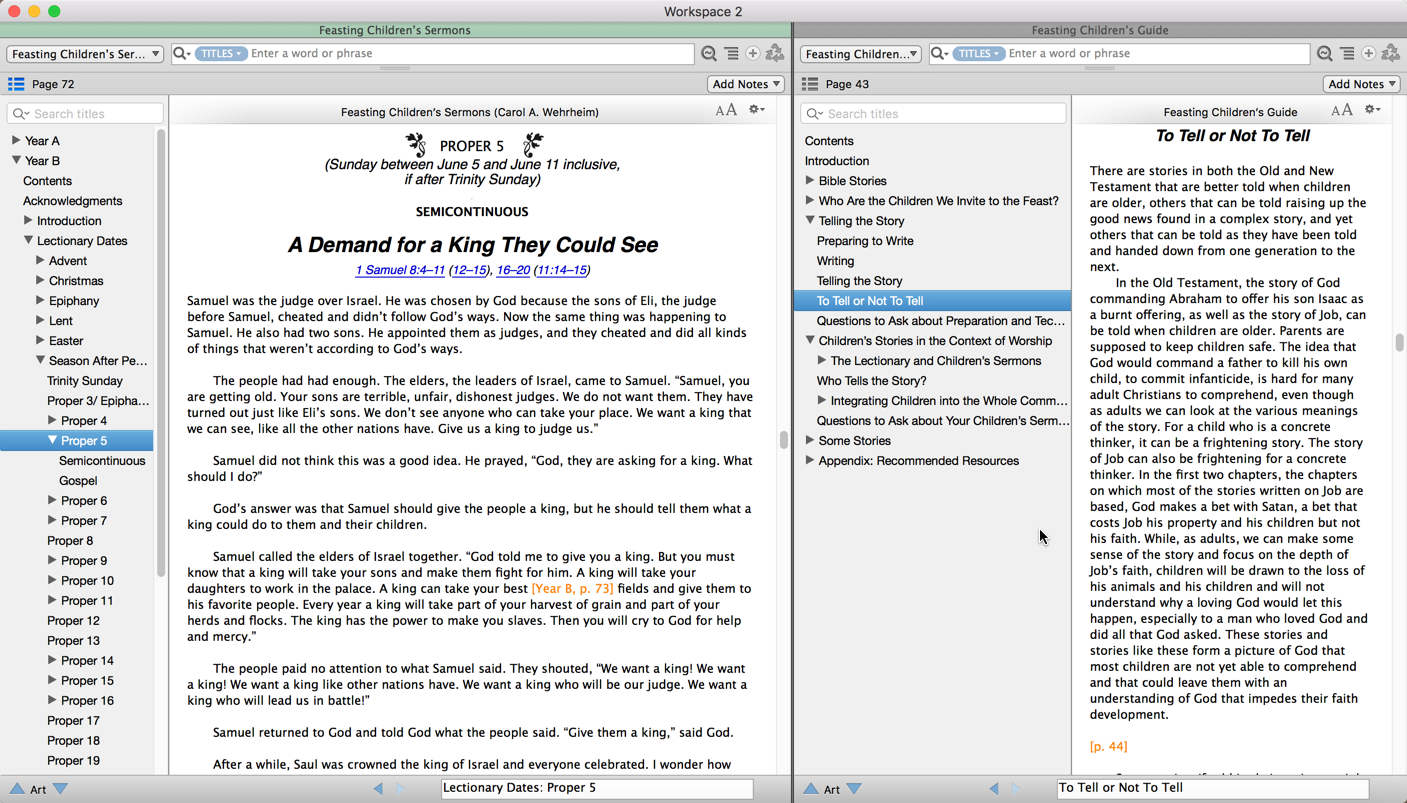Collapse Year B in contents tree
The image size is (1407, 803).
[15, 161]
